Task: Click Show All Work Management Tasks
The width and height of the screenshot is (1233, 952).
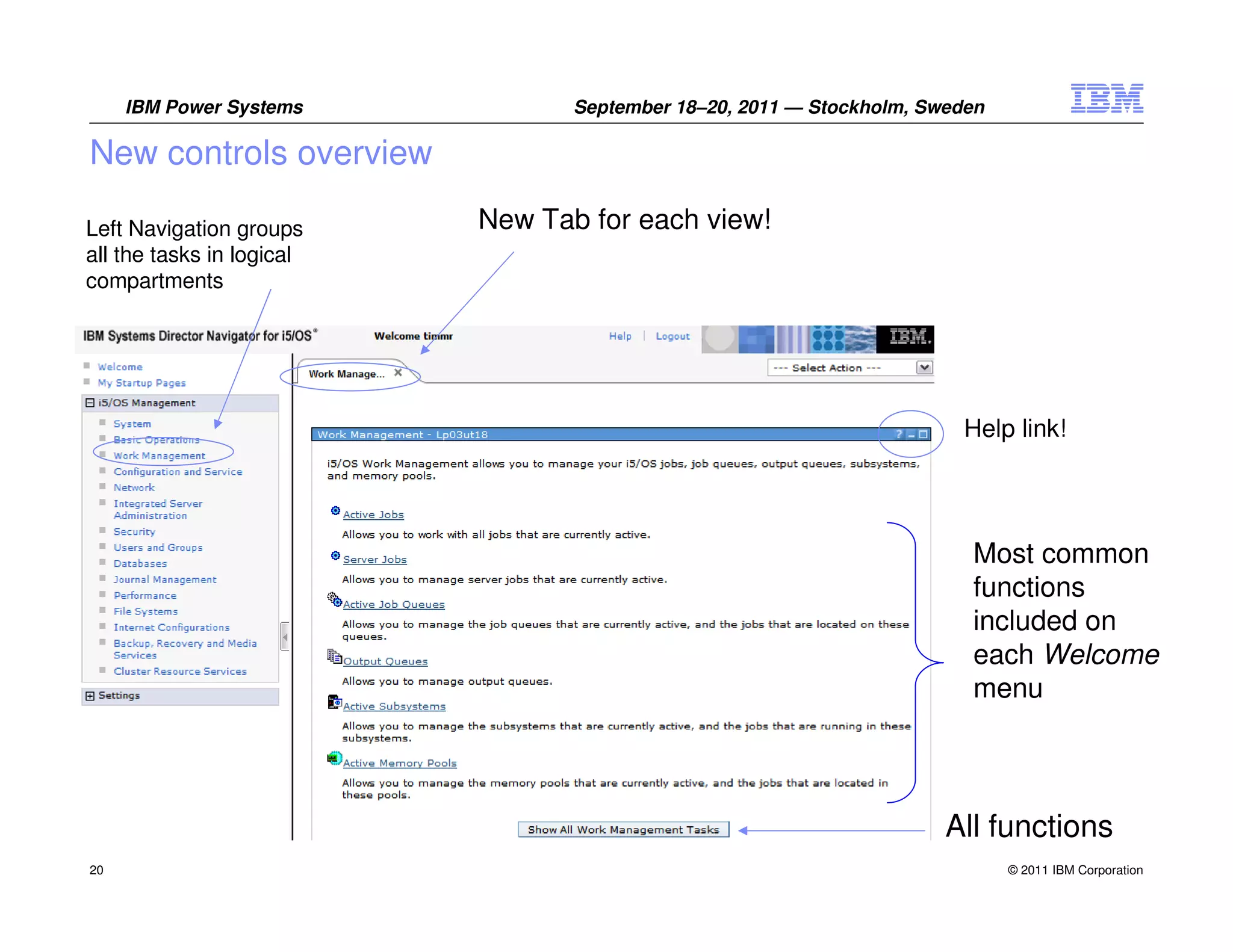Action: pyautogui.click(x=623, y=829)
